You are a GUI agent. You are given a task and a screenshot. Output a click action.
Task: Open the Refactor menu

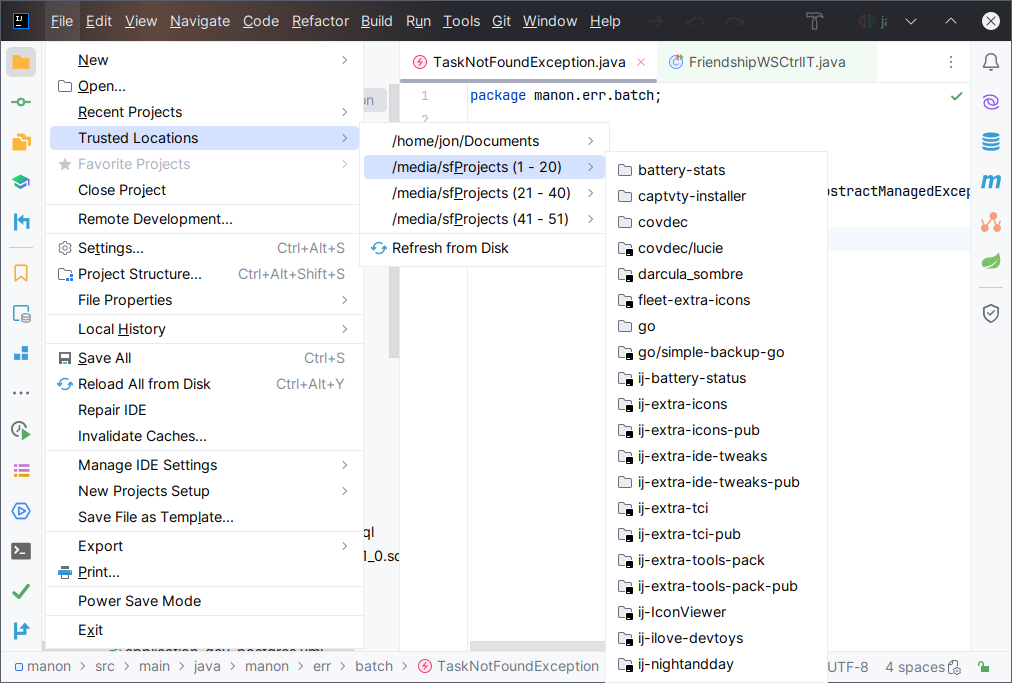[320, 21]
